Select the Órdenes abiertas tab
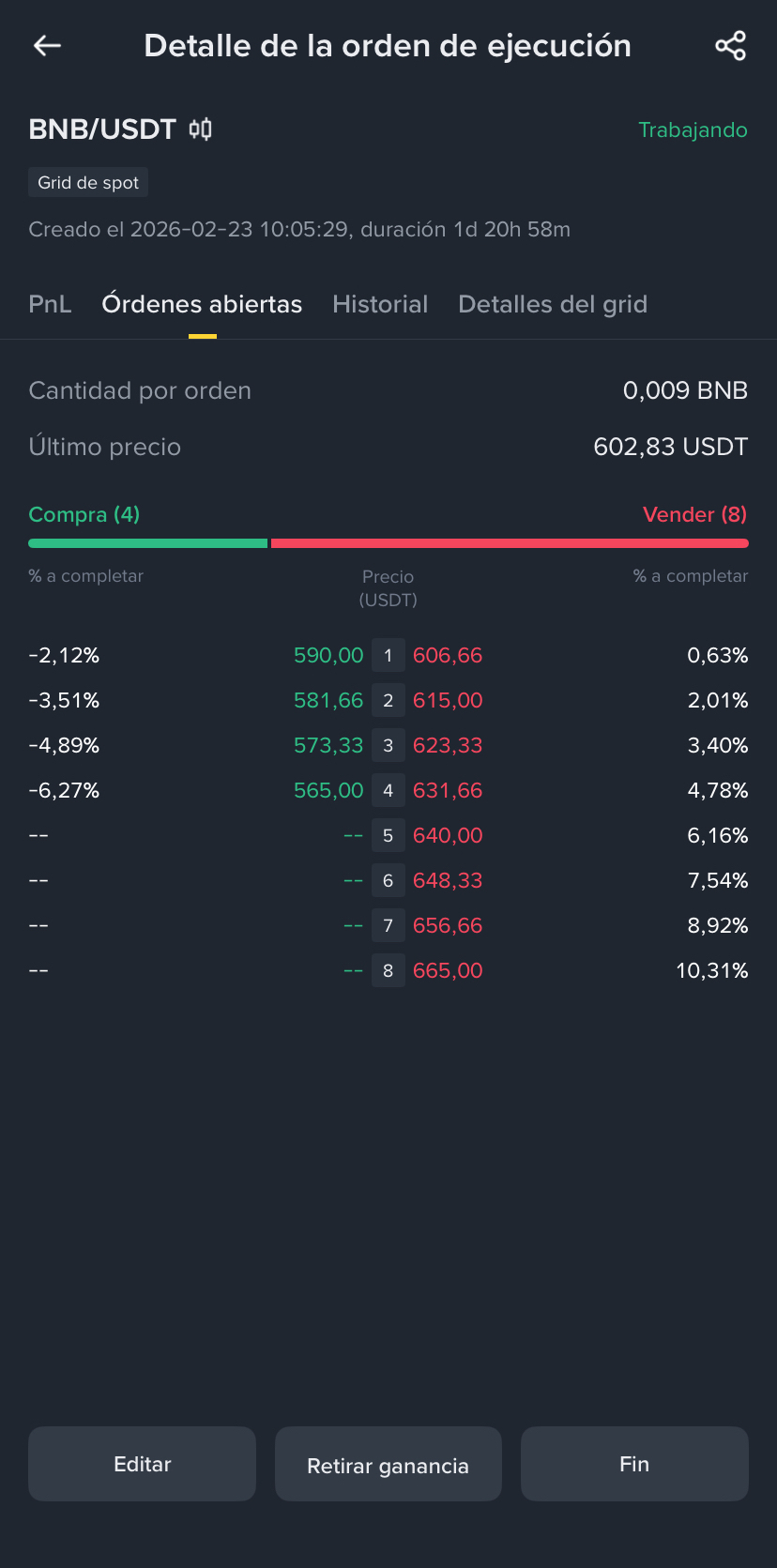The image size is (777, 1568). (202, 304)
